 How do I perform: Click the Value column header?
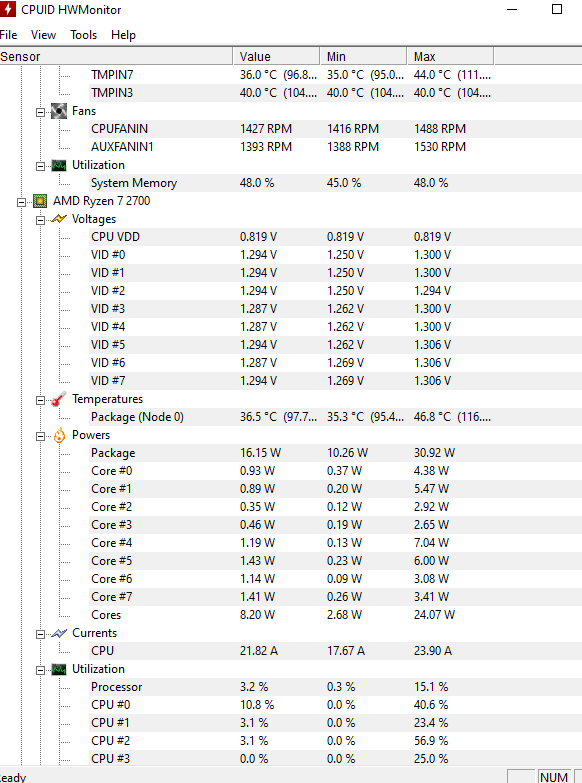tap(276, 56)
